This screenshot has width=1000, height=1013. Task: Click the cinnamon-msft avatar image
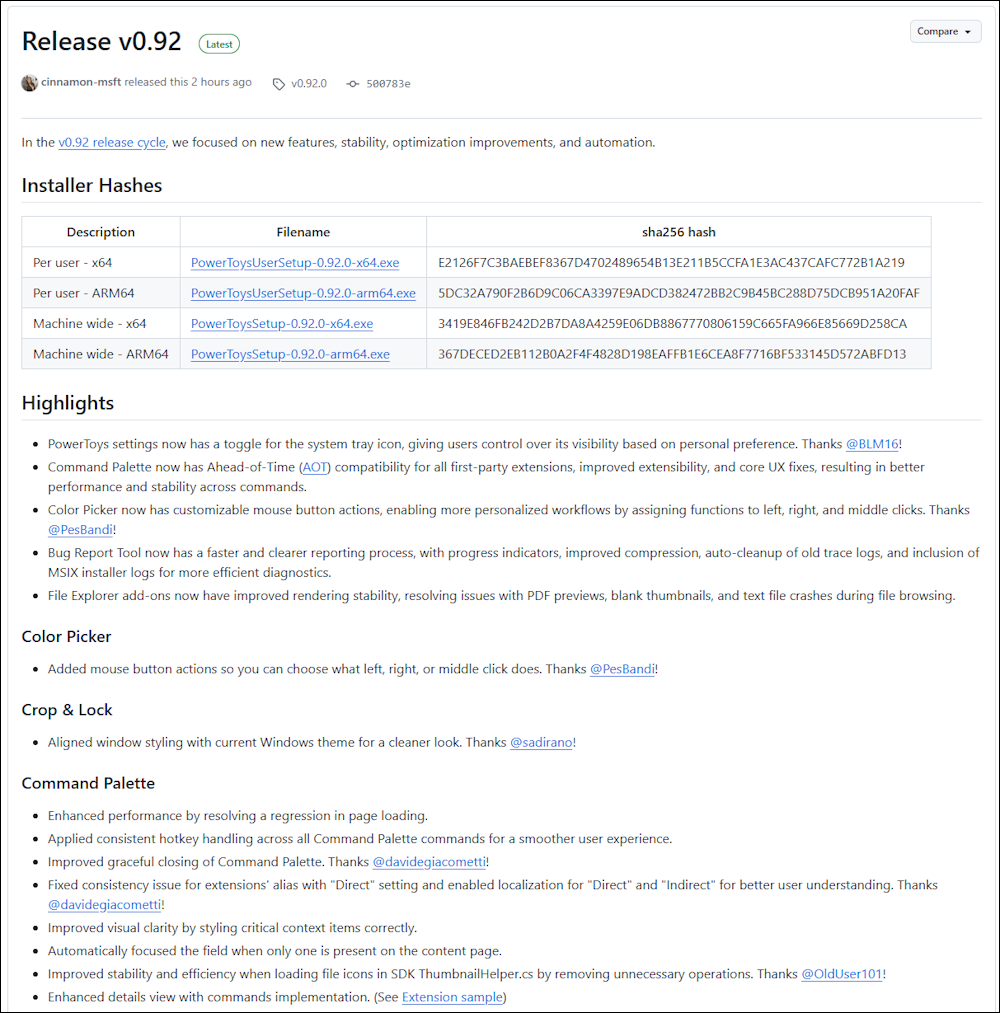click(30, 83)
